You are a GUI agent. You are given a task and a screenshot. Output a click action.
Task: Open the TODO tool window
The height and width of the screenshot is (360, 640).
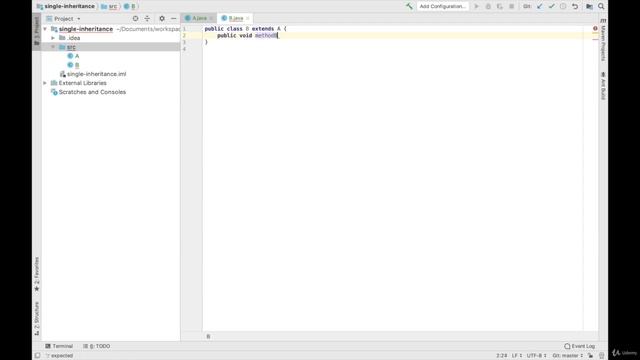coord(97,346)
